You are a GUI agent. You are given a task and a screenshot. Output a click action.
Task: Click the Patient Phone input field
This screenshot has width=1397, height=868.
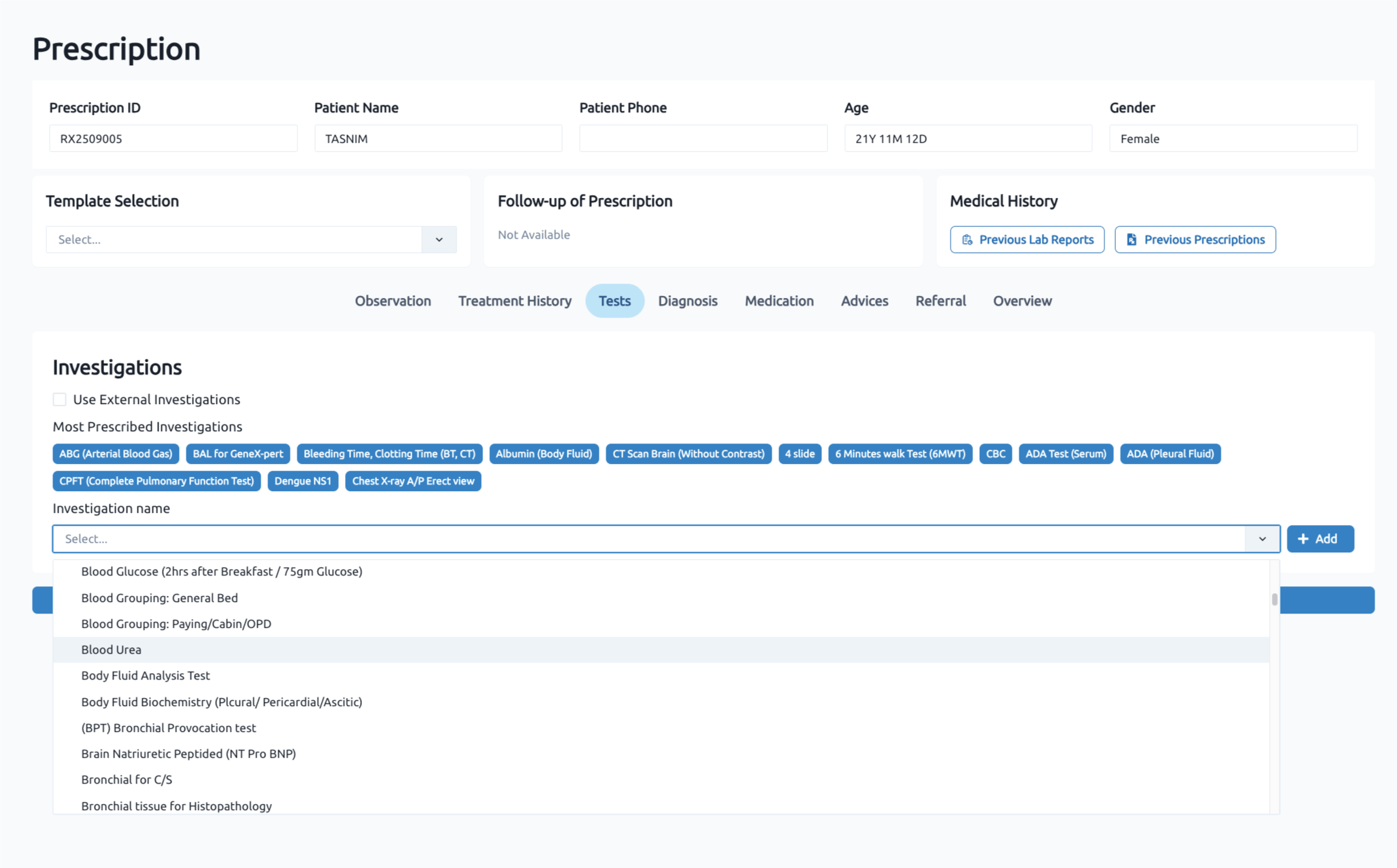703,139
